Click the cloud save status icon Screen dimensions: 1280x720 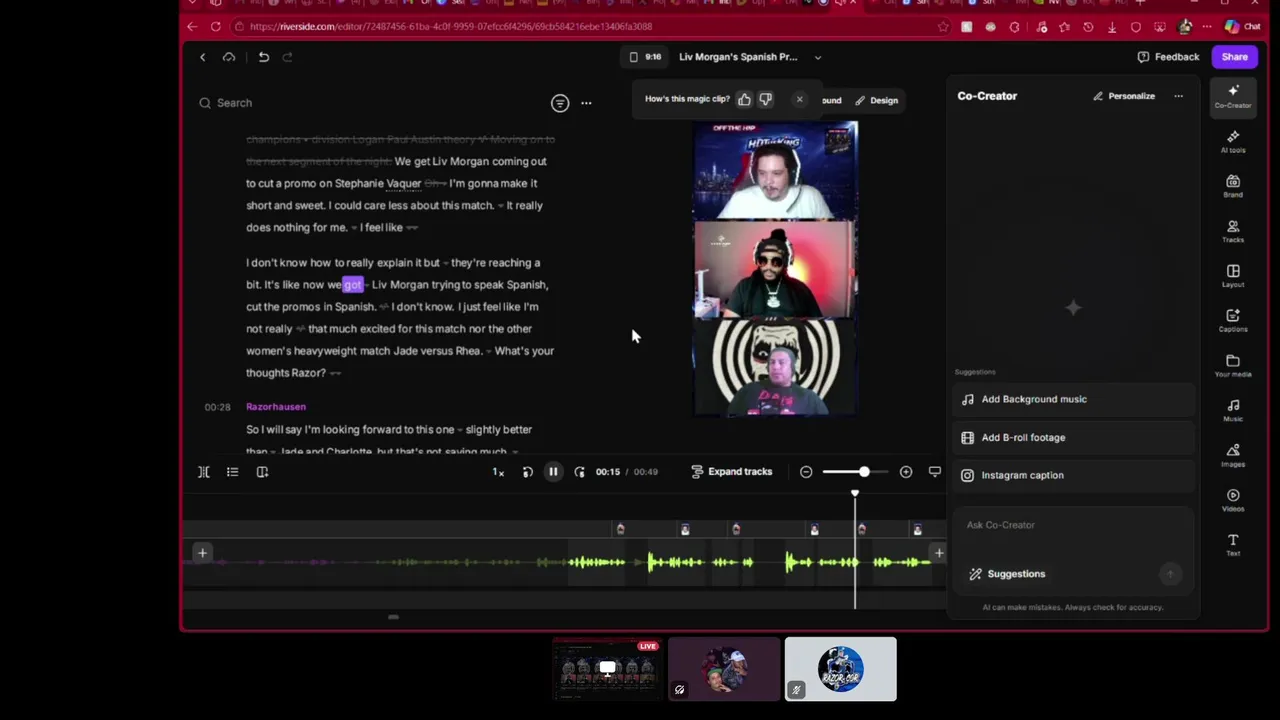coord(229,57)
